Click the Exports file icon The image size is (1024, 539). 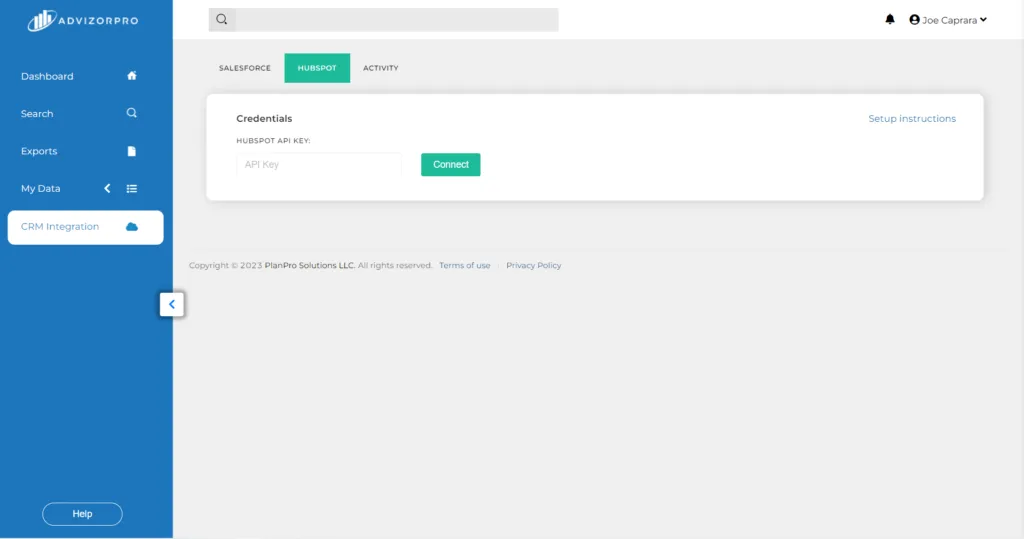[132, 151]
